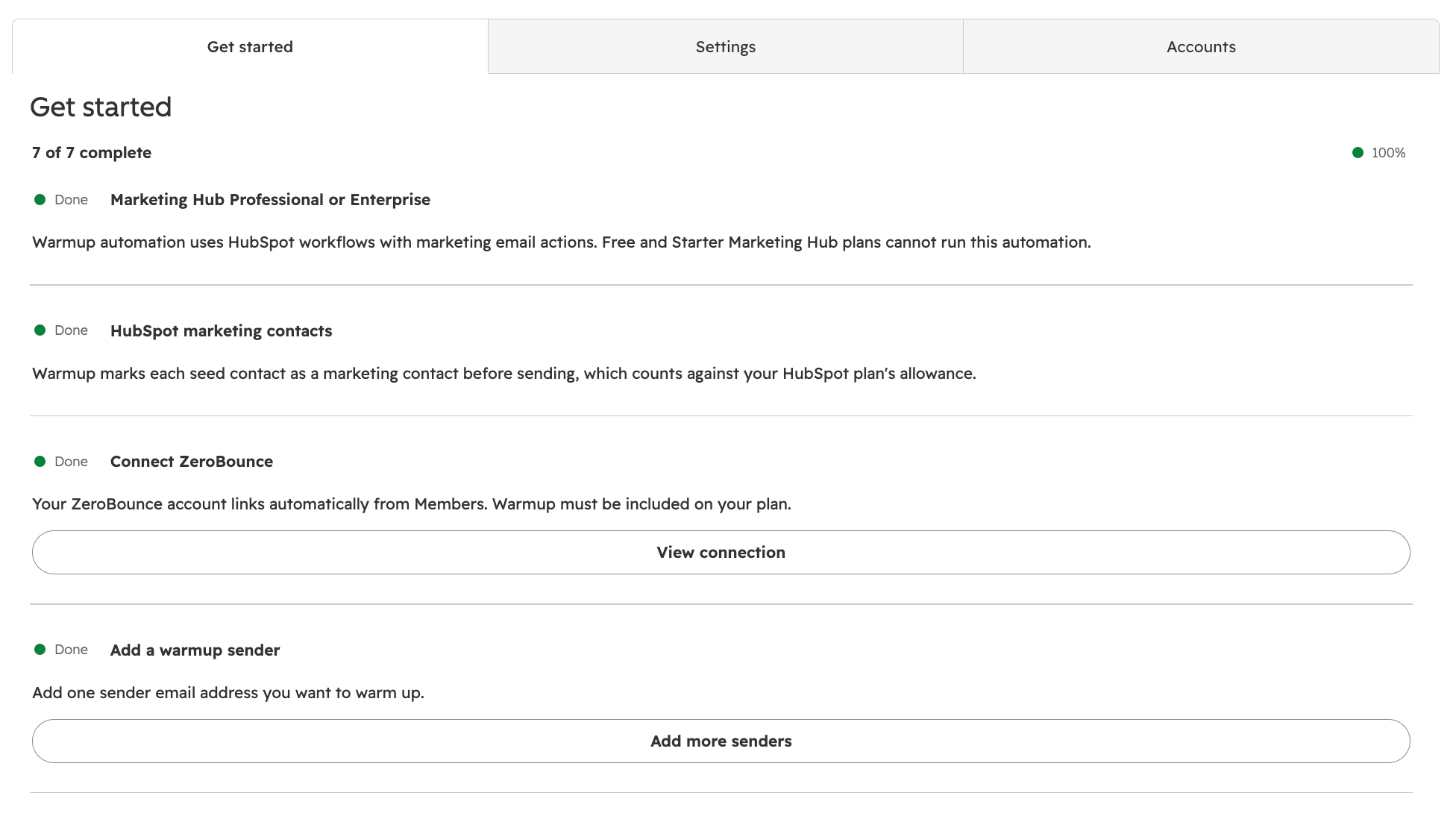Click the "7 of 7 complete" text
Screen dimensions: 1456x819
coord(92,153)
